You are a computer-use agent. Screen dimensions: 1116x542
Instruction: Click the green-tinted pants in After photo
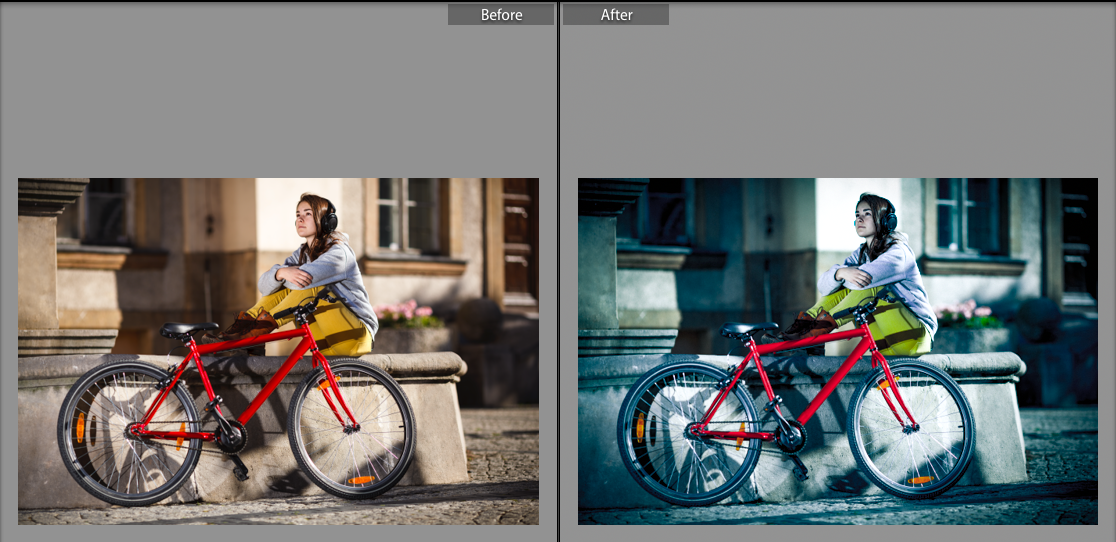coord(900,328)
